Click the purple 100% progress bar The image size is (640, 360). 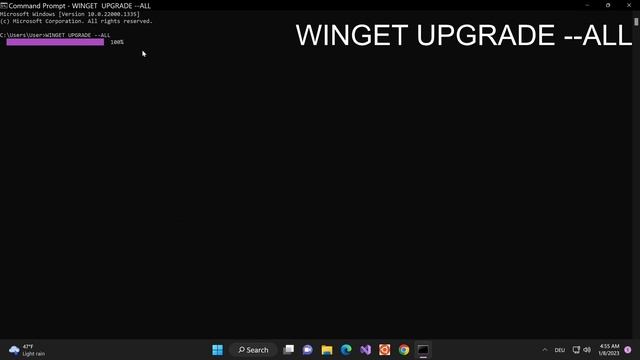point(55,42)
